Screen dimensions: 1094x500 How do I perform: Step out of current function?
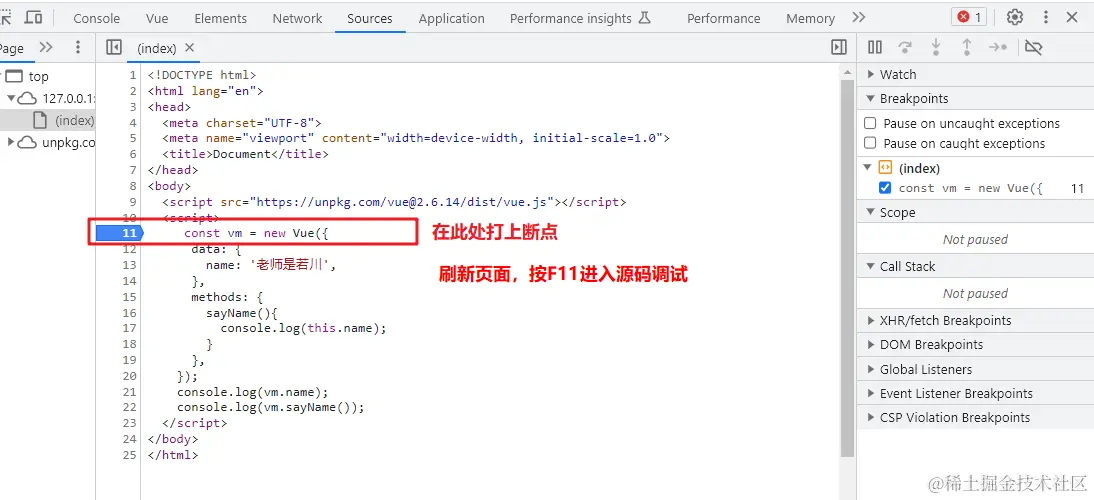(x=967, y=47)
